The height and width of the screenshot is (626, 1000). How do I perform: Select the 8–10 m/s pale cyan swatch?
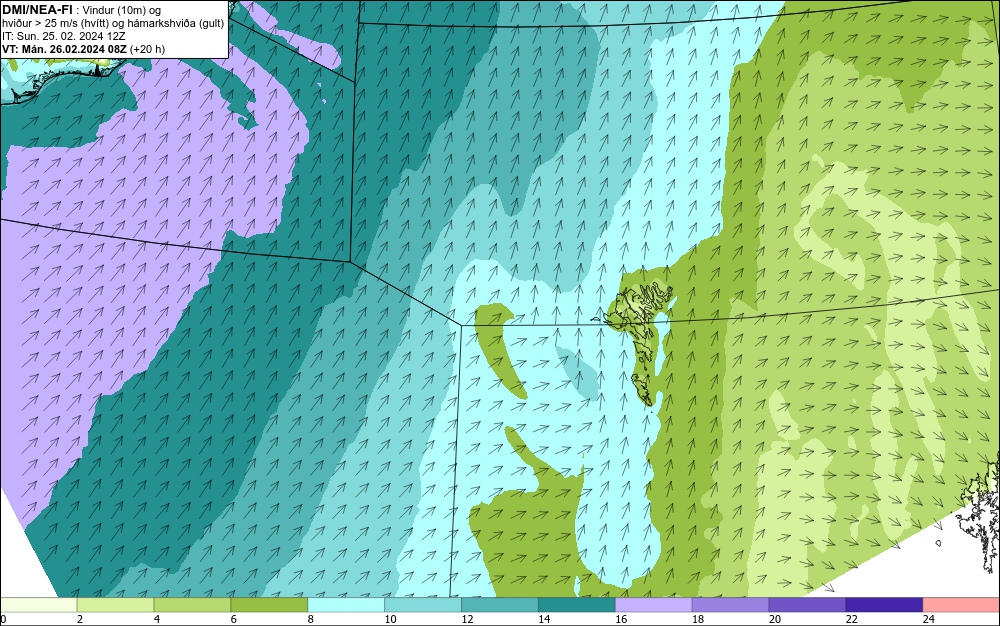click(346, 605)
